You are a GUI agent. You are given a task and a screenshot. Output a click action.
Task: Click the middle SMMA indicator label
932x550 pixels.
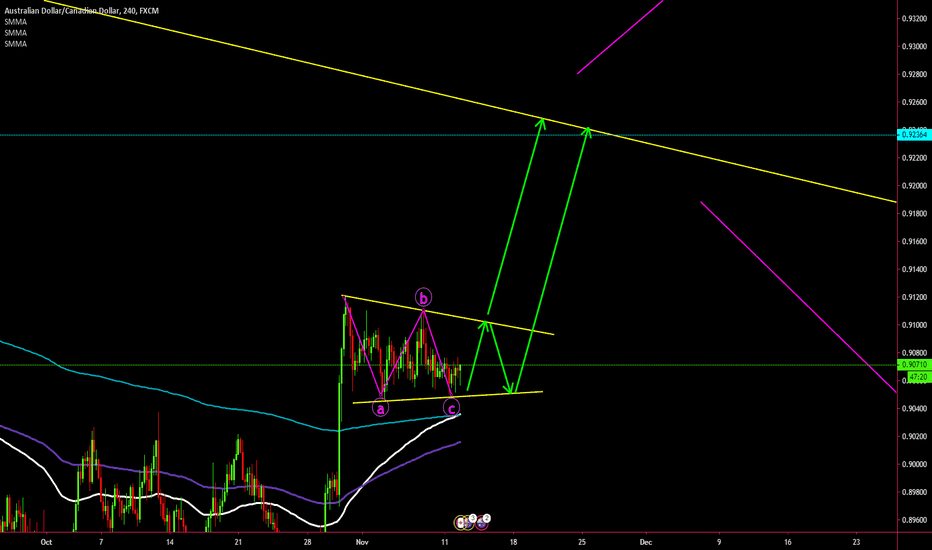[15, 33]
